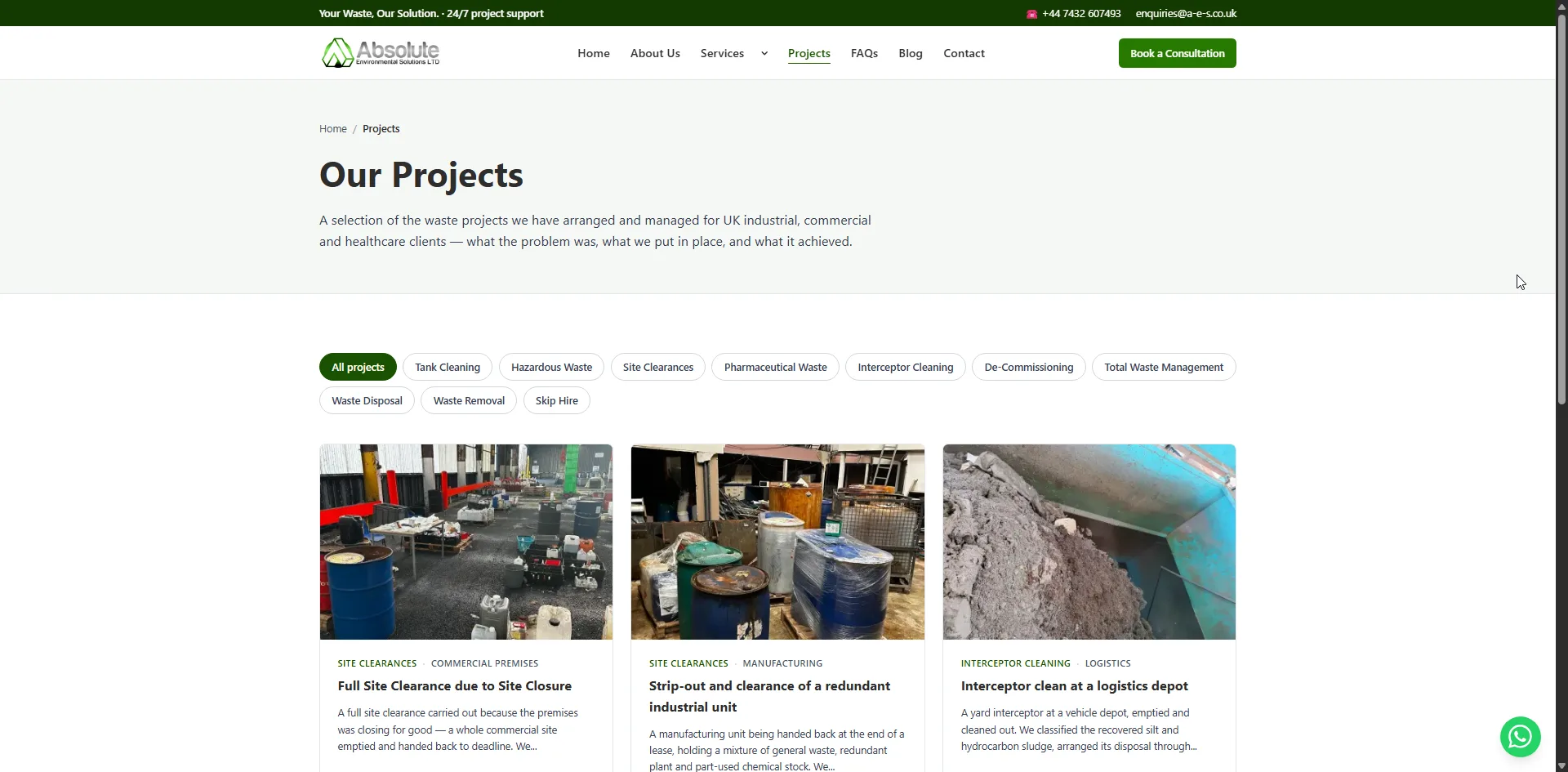The width and height of the screenshot is (1568, 772).
Task: Go to the About Us page
Action: click(x=655, y=53)
